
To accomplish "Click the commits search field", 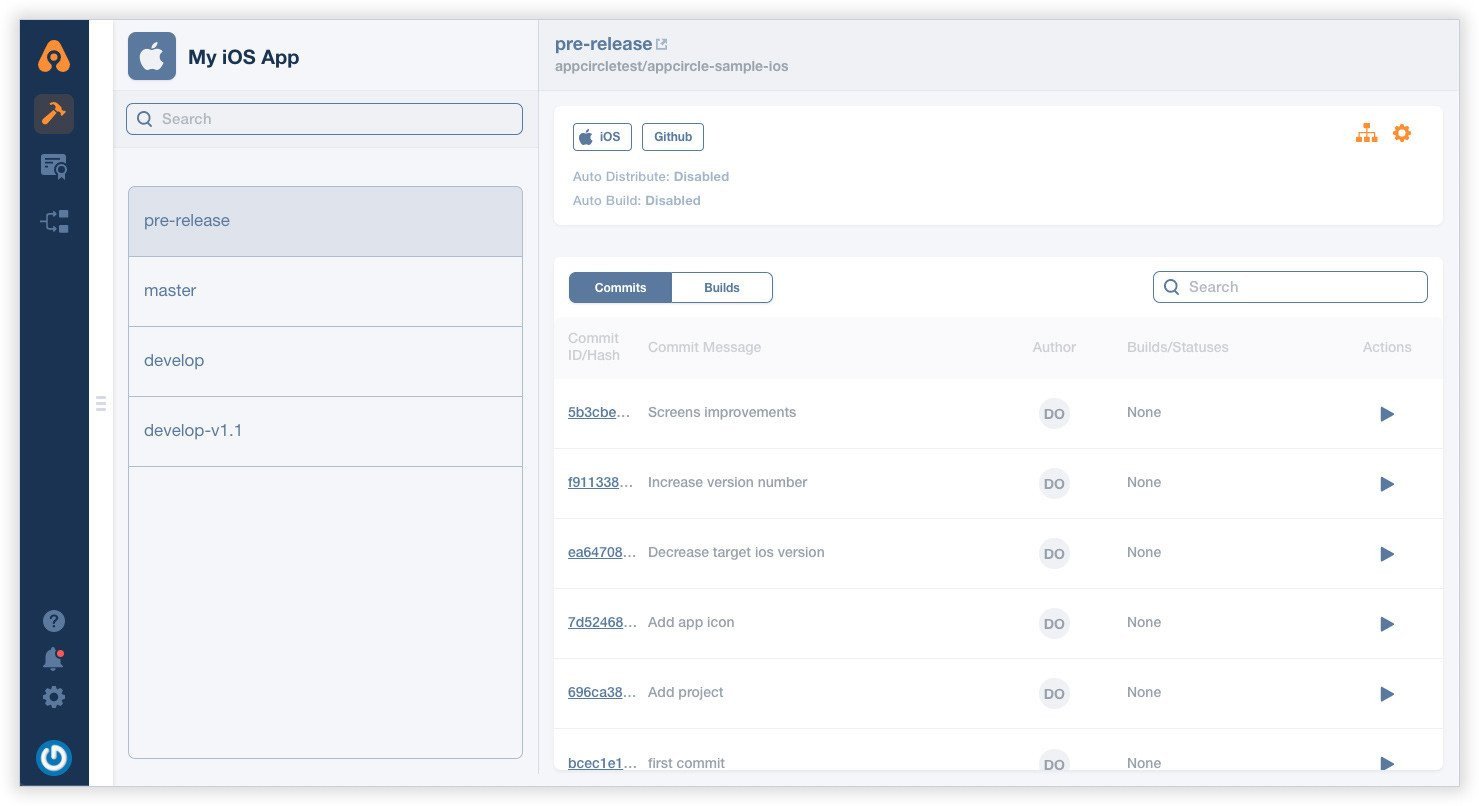I will click(x=1289, y=287).
